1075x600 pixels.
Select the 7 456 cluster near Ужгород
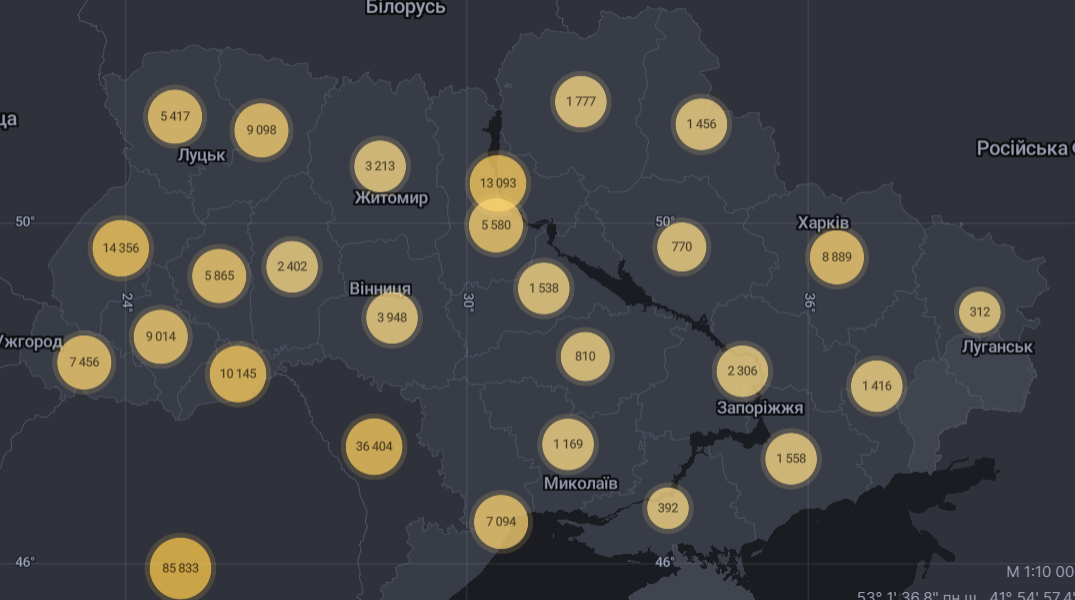pos(85,361)
